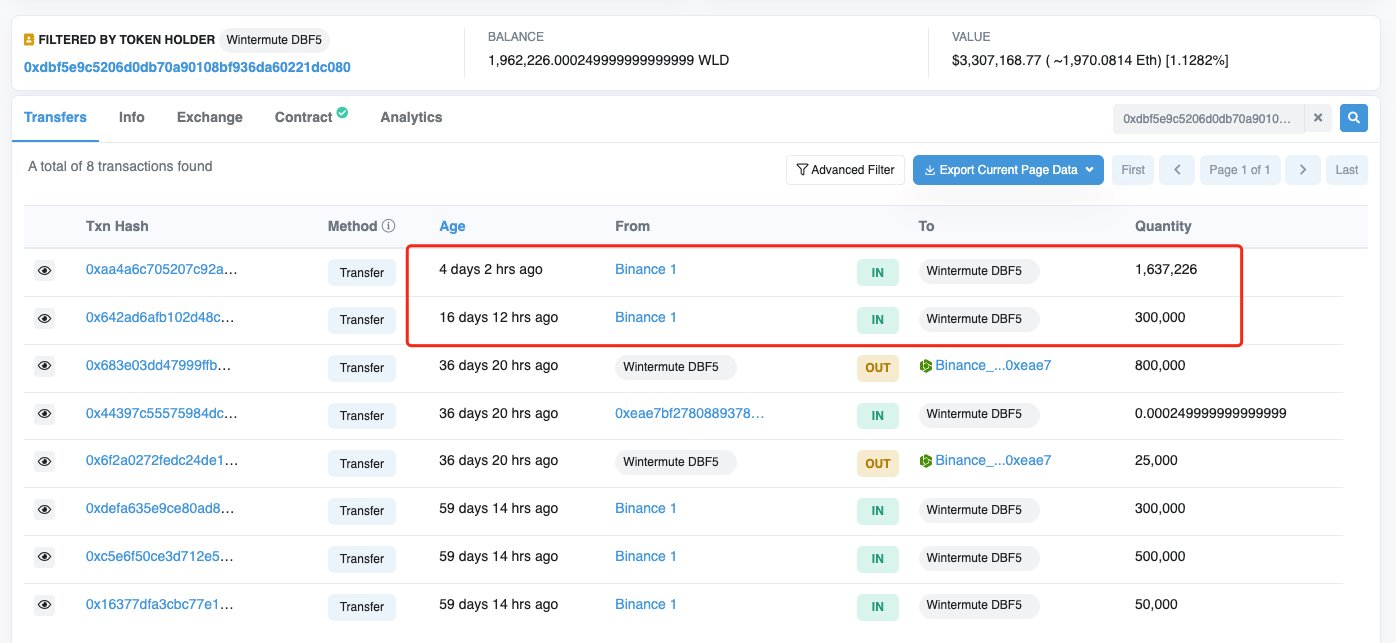Open transaction hash 0x6f2a0272fedc24de1
1396x643 pixels.
[162, 460]
